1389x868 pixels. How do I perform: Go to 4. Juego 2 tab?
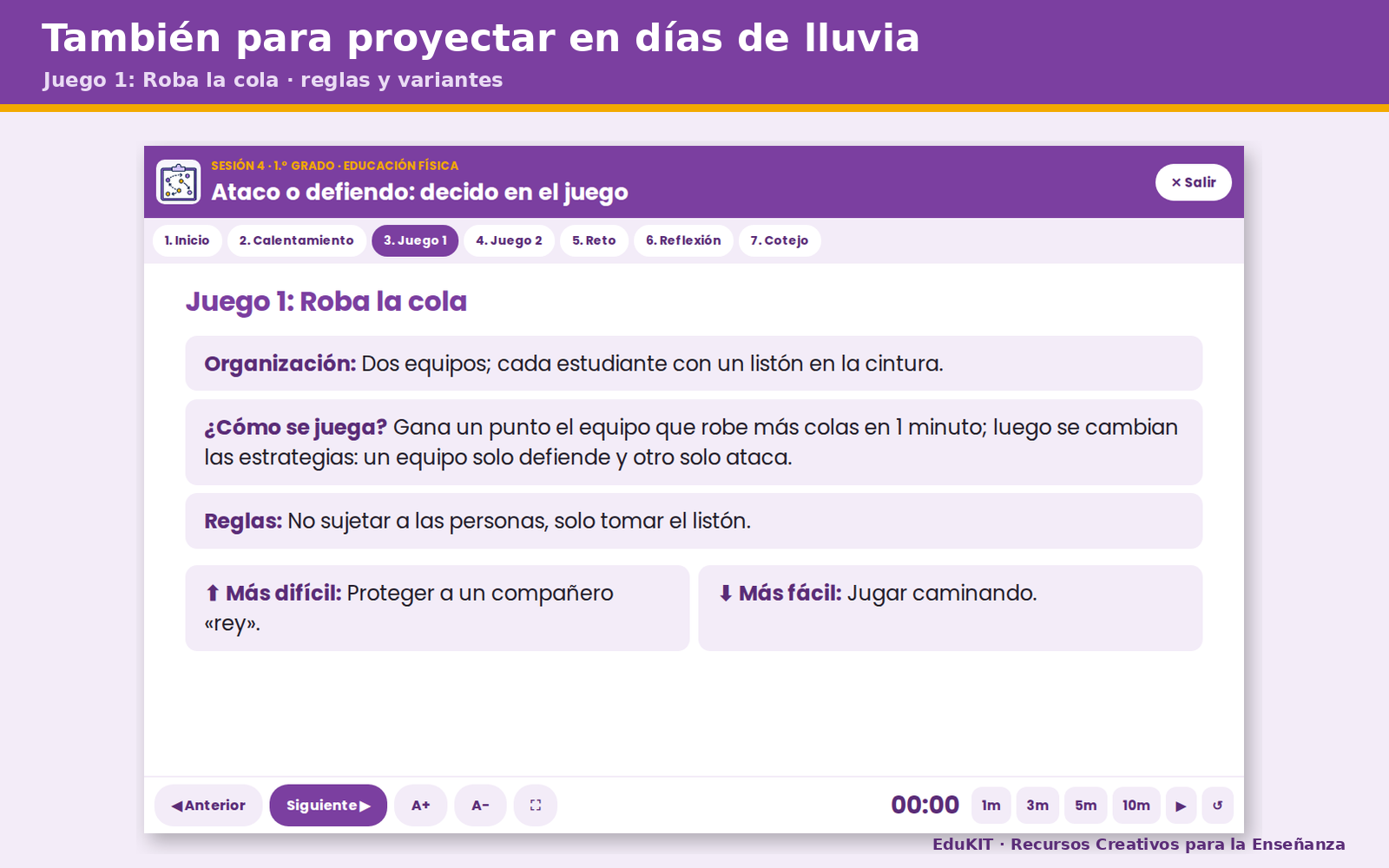pyautogui.click(x=509, y=240)
